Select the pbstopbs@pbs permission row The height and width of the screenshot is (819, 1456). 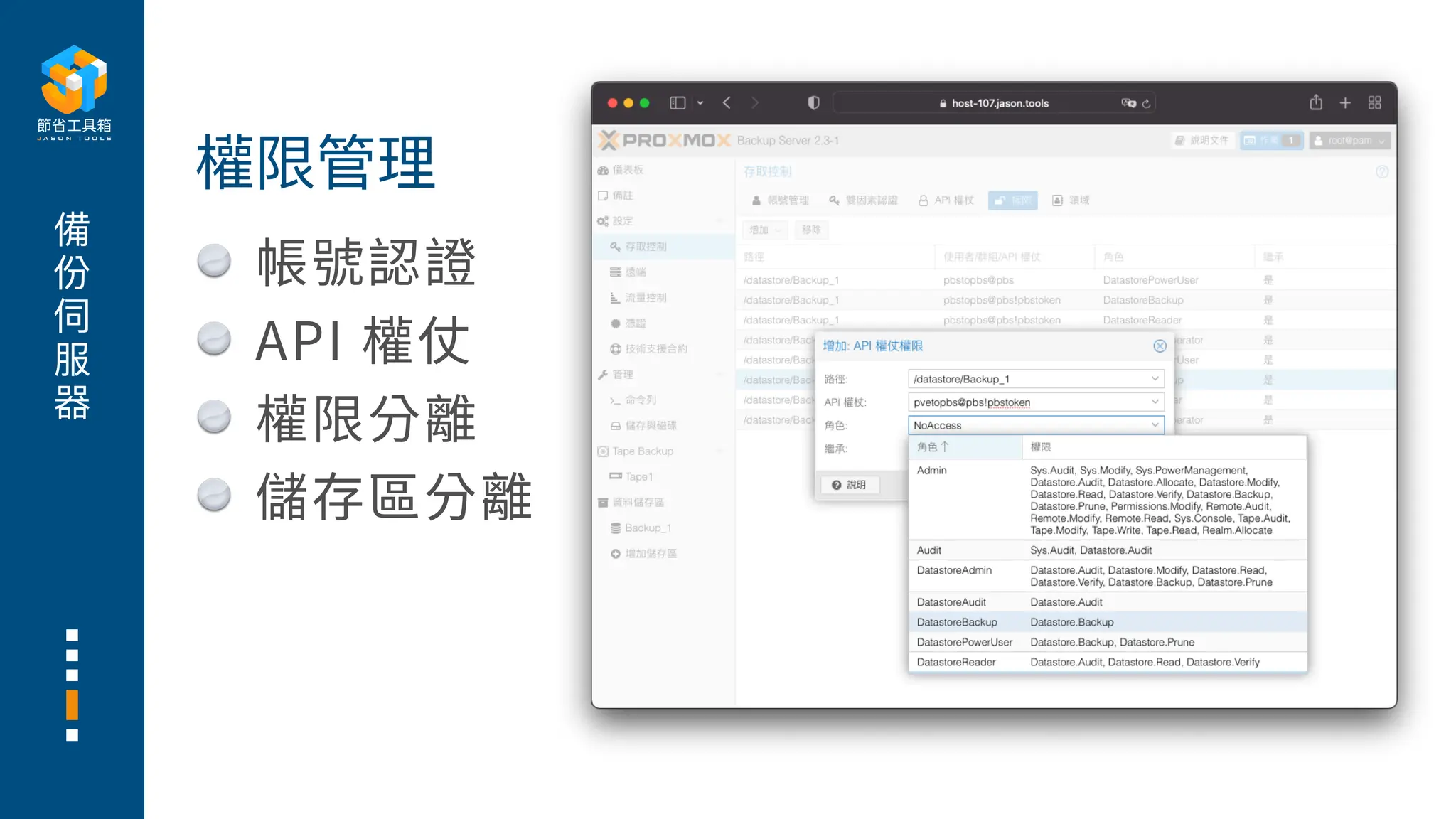tap(1065, 280)
